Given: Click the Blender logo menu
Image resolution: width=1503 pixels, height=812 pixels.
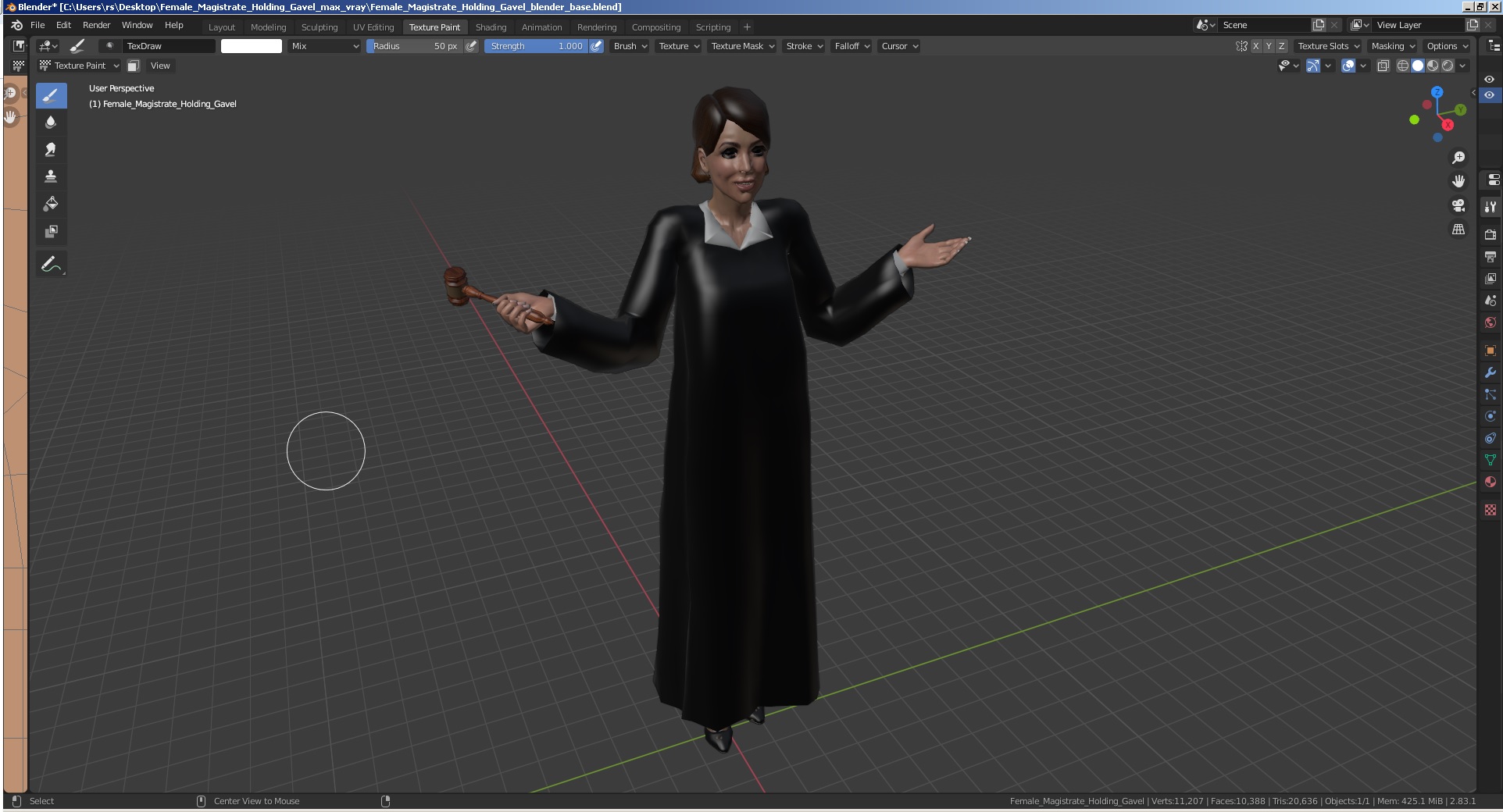Looking at the screenshot, I should (16, 25).
